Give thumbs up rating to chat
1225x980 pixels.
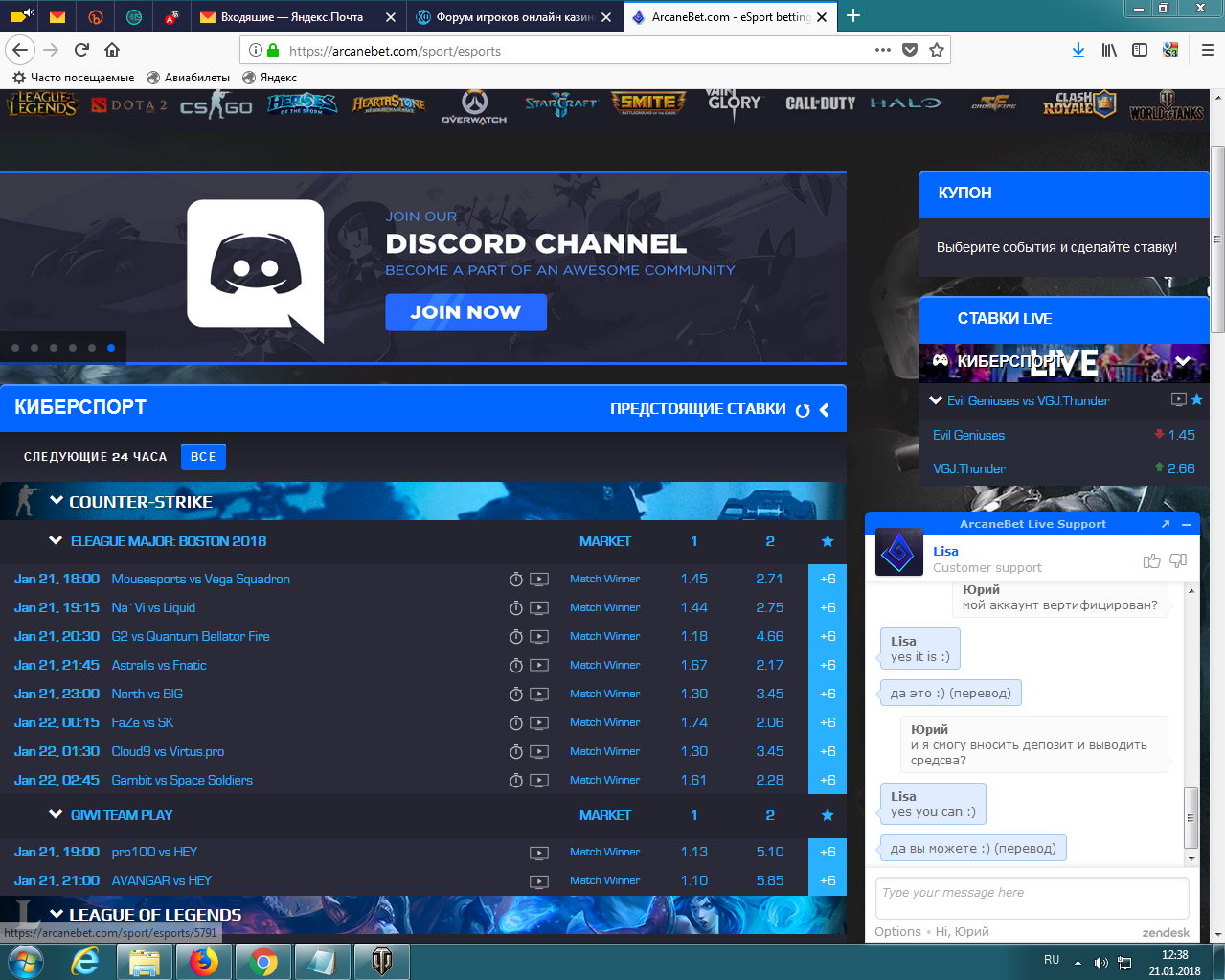pyautogui.click(x=1152, y=560)
